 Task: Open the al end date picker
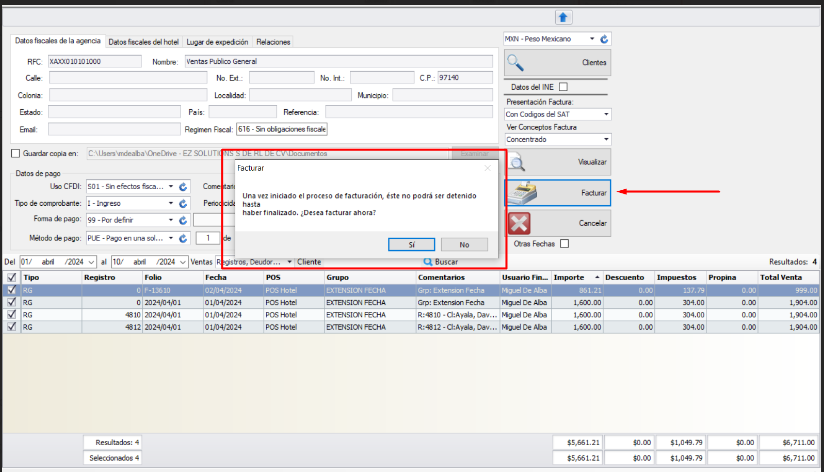tap(183, 262)
